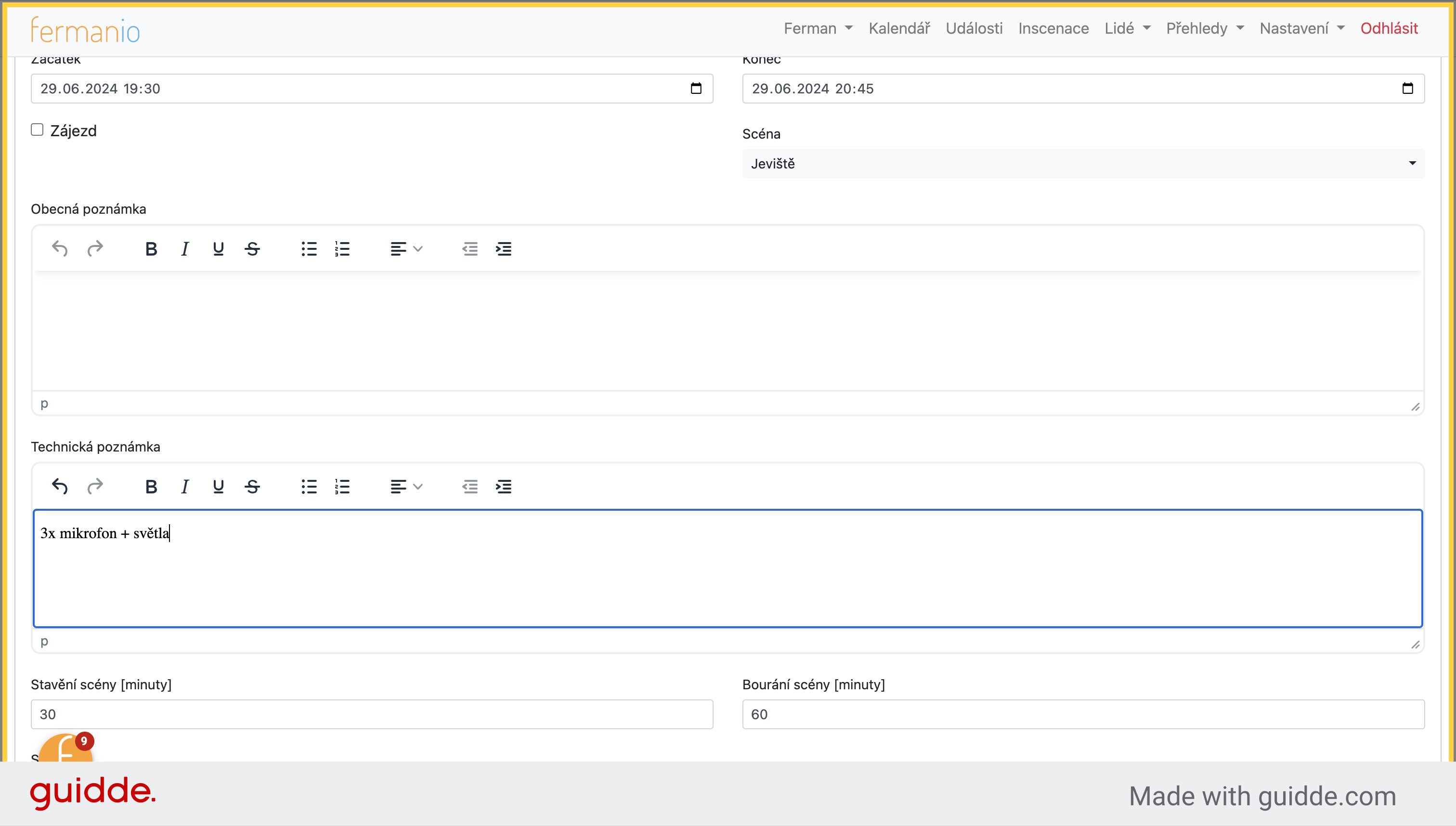Open the Scéna dropdown showing Jeviště
Viewport: 1456px width, 826px height.
(x=1083, y=163)
